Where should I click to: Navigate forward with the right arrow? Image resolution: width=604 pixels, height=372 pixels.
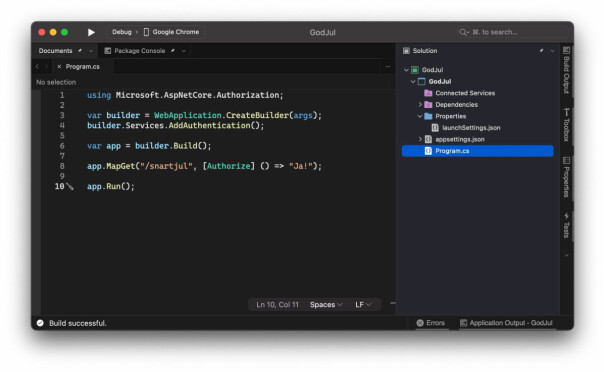tap(46, 67)
